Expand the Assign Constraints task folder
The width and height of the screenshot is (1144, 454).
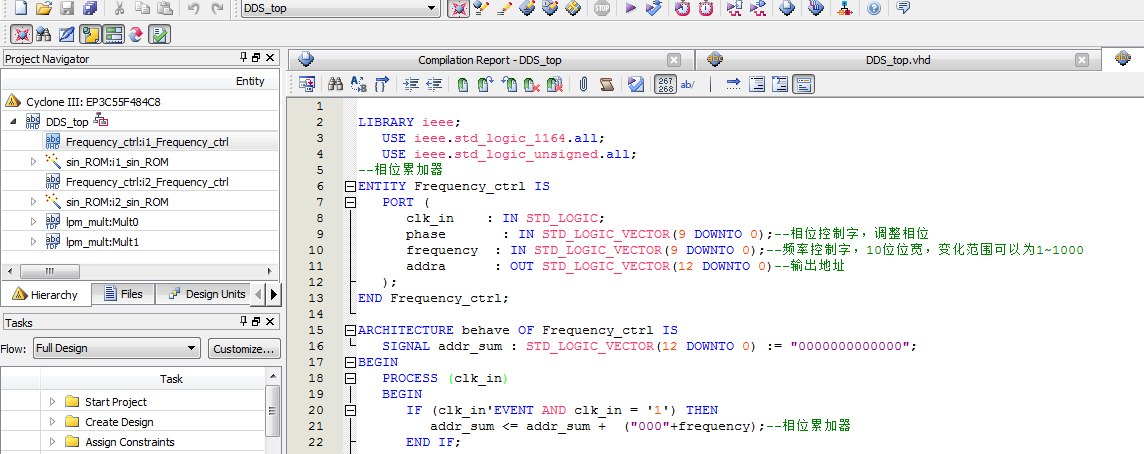(53, 442)
